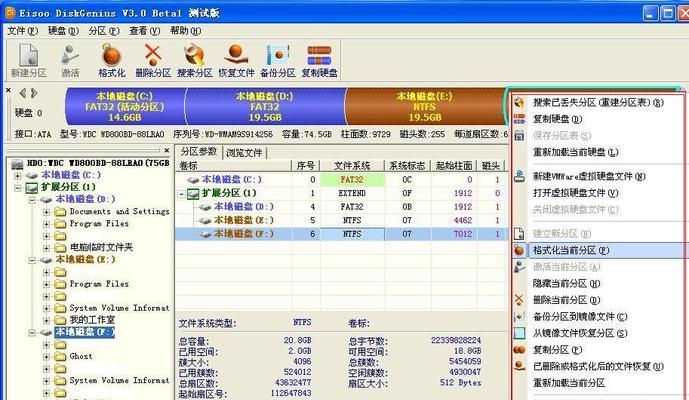Screen dimensions: 689x400
Task: Open the 分区(P) menu
Action: pyautogui.click(x=104, y=31)
